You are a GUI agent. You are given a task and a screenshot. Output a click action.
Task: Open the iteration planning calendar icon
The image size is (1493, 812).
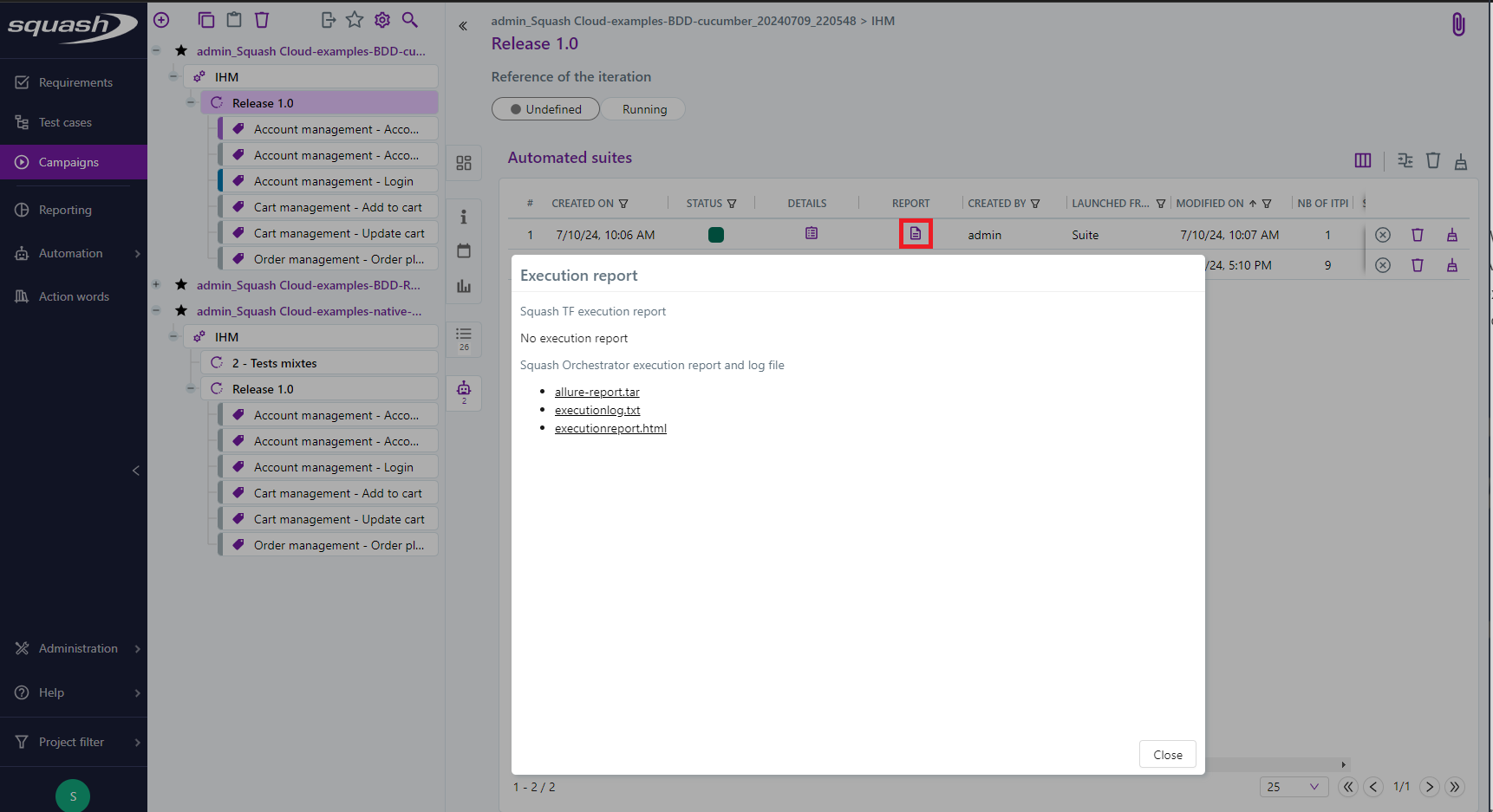(x=464, y=250)
